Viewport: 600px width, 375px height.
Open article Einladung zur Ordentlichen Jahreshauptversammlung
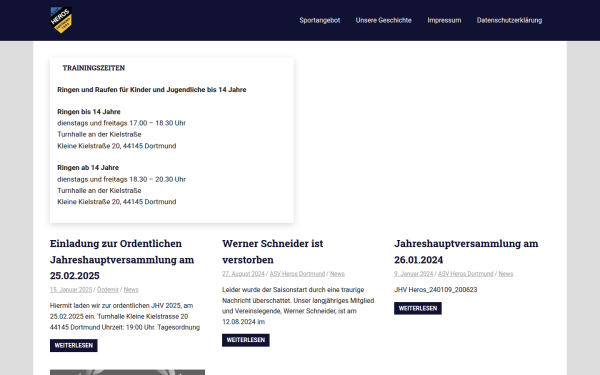(x=122, y=259)
